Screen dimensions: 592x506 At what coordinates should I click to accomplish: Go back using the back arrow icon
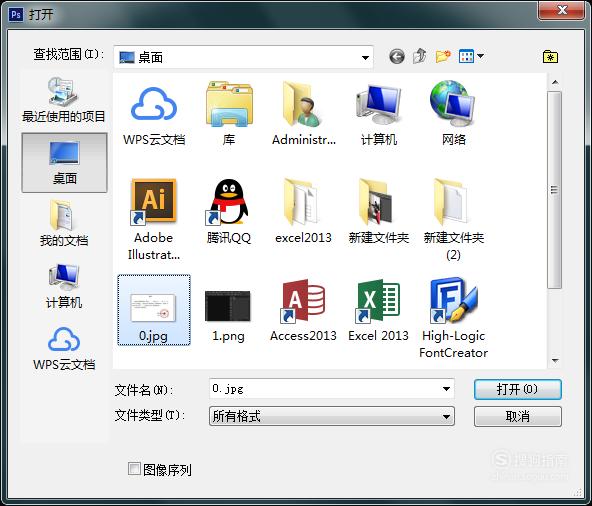click(396, 57)
